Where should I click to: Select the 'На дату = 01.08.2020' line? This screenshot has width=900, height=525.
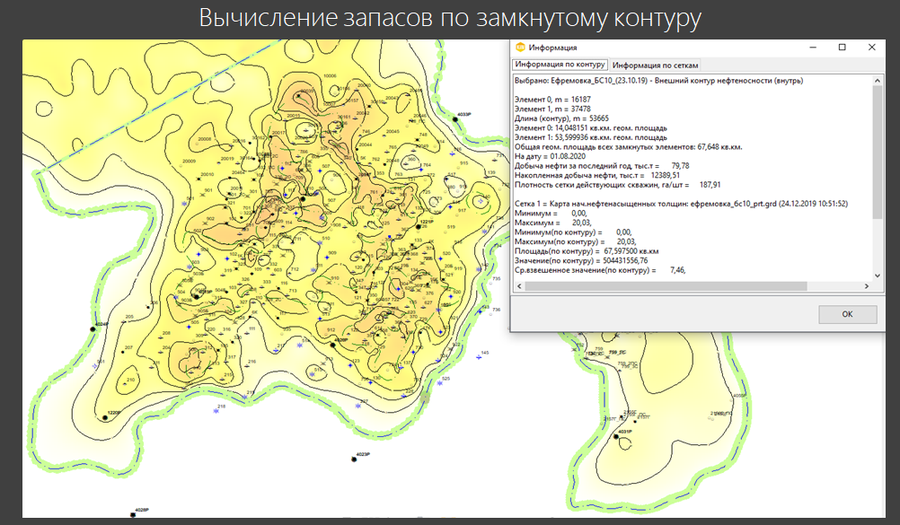pyautogui.click(x=550, y=156)
